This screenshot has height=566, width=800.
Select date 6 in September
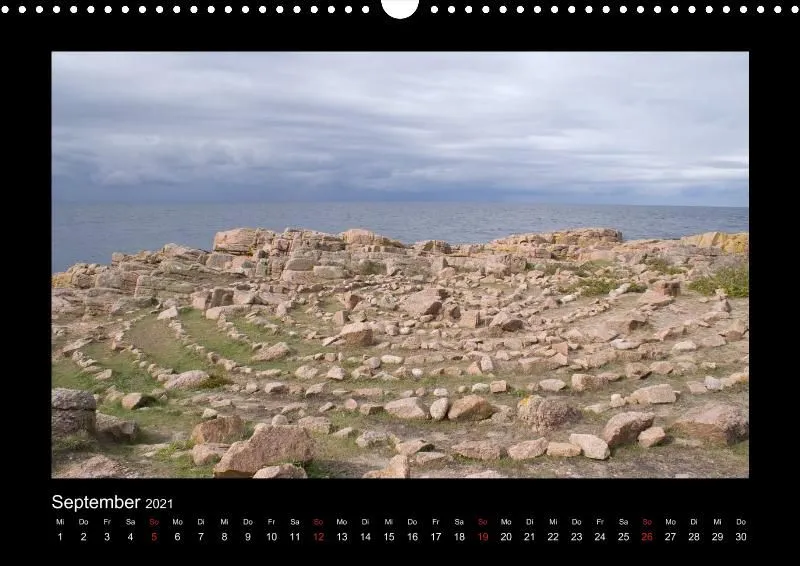tap(178, 537)
